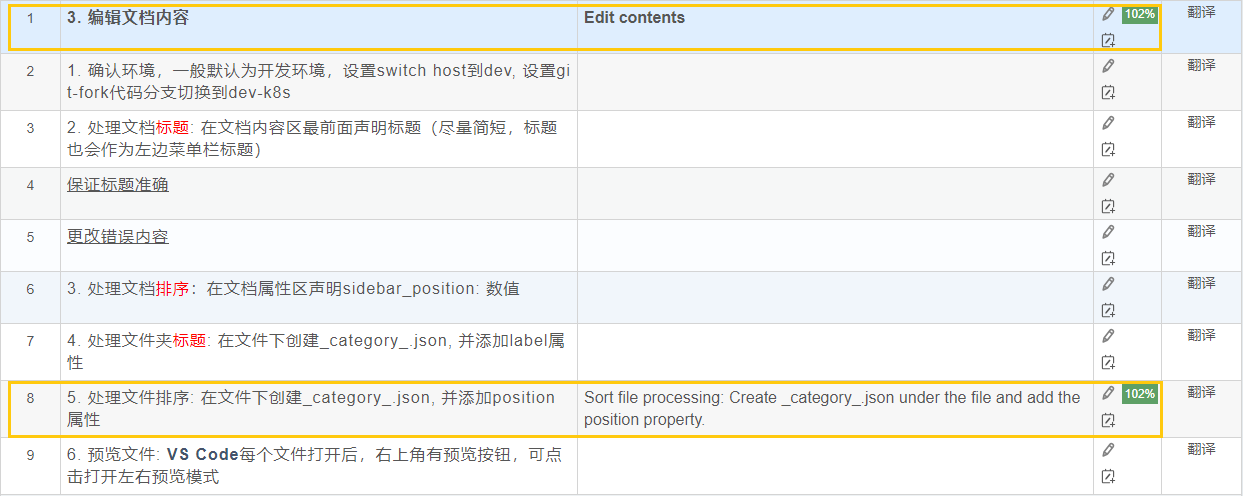This screenshot has height=496, width=1243.
Task: Click the "Edit contents" translation cell
Action: [835, 27]
